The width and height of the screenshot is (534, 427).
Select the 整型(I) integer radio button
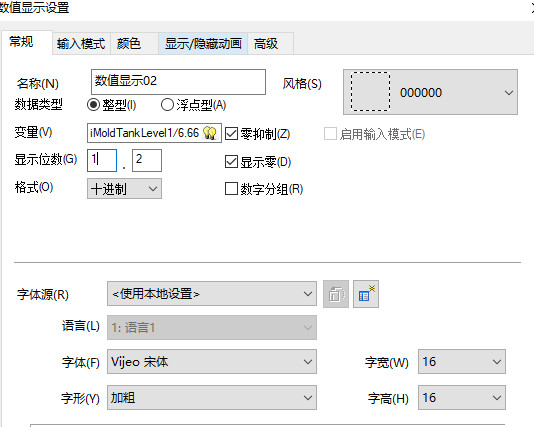tap(93, 105)
